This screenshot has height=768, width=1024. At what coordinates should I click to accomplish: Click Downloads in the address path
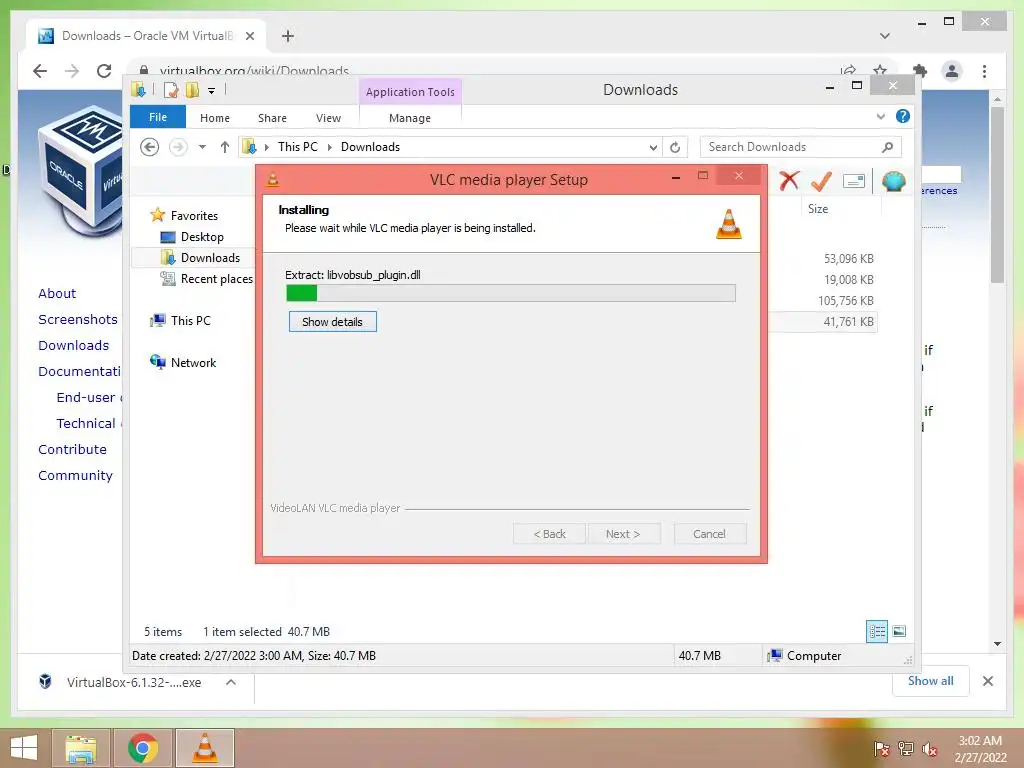(370, 147)
